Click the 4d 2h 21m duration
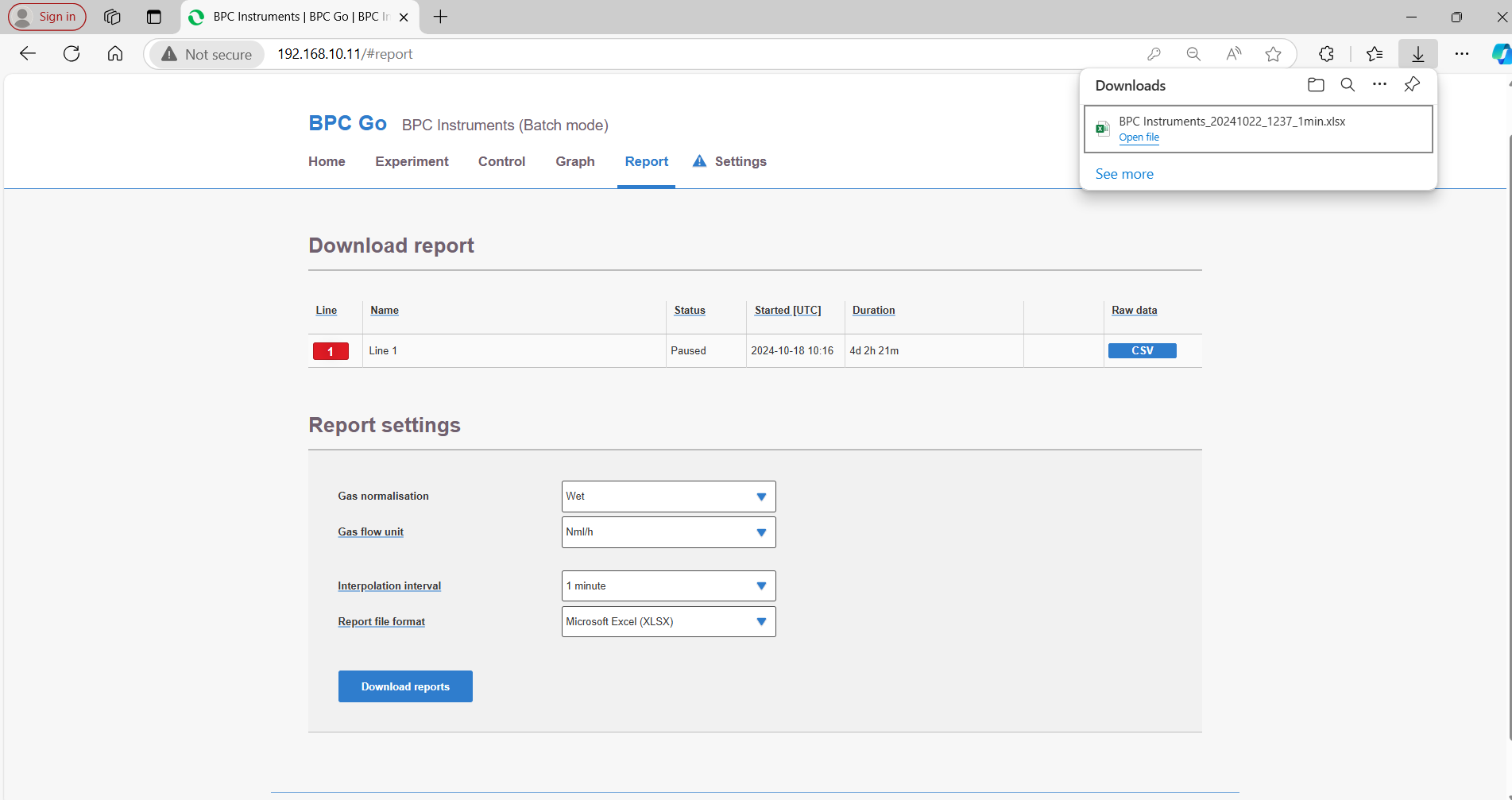This screenshot has height=800, width=1512. pyautogui.click(x=874, y=350)
